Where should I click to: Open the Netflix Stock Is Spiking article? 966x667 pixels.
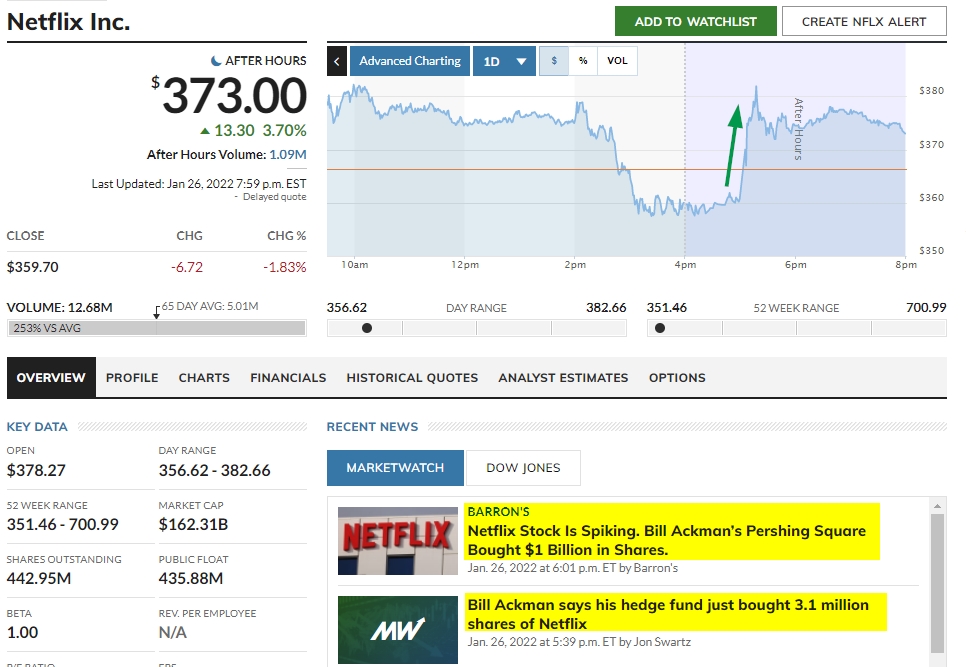(666, 540)
